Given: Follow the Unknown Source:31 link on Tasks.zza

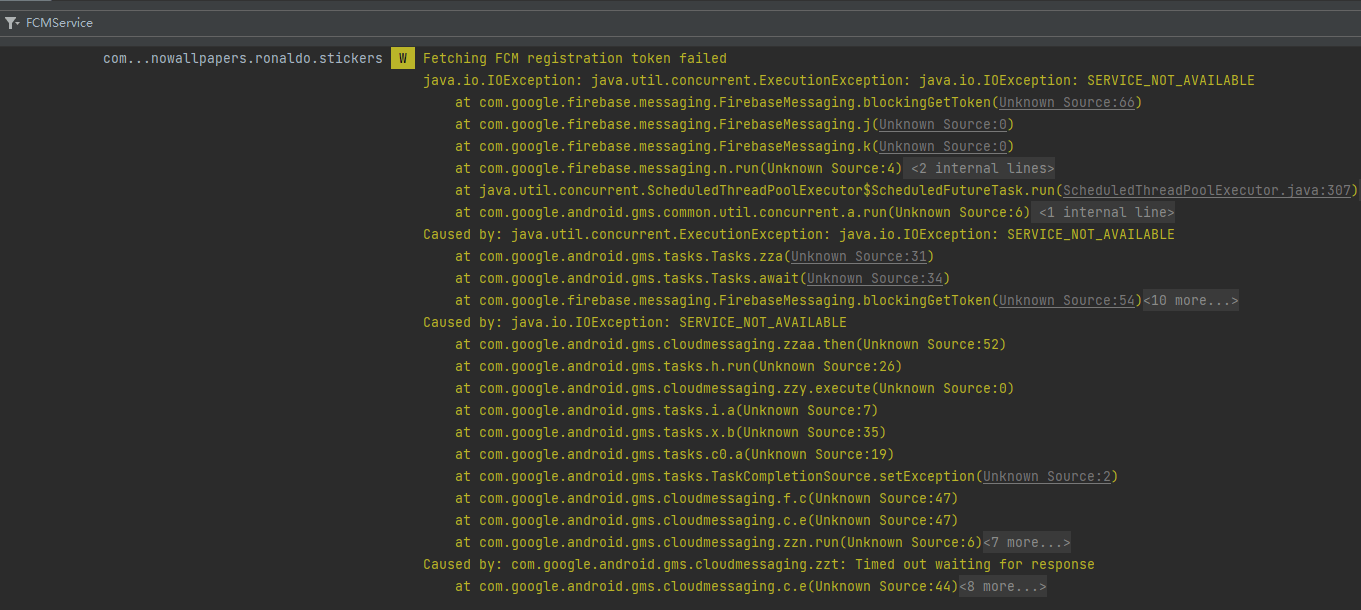Looking at the screenshot, I should [858, 256].
